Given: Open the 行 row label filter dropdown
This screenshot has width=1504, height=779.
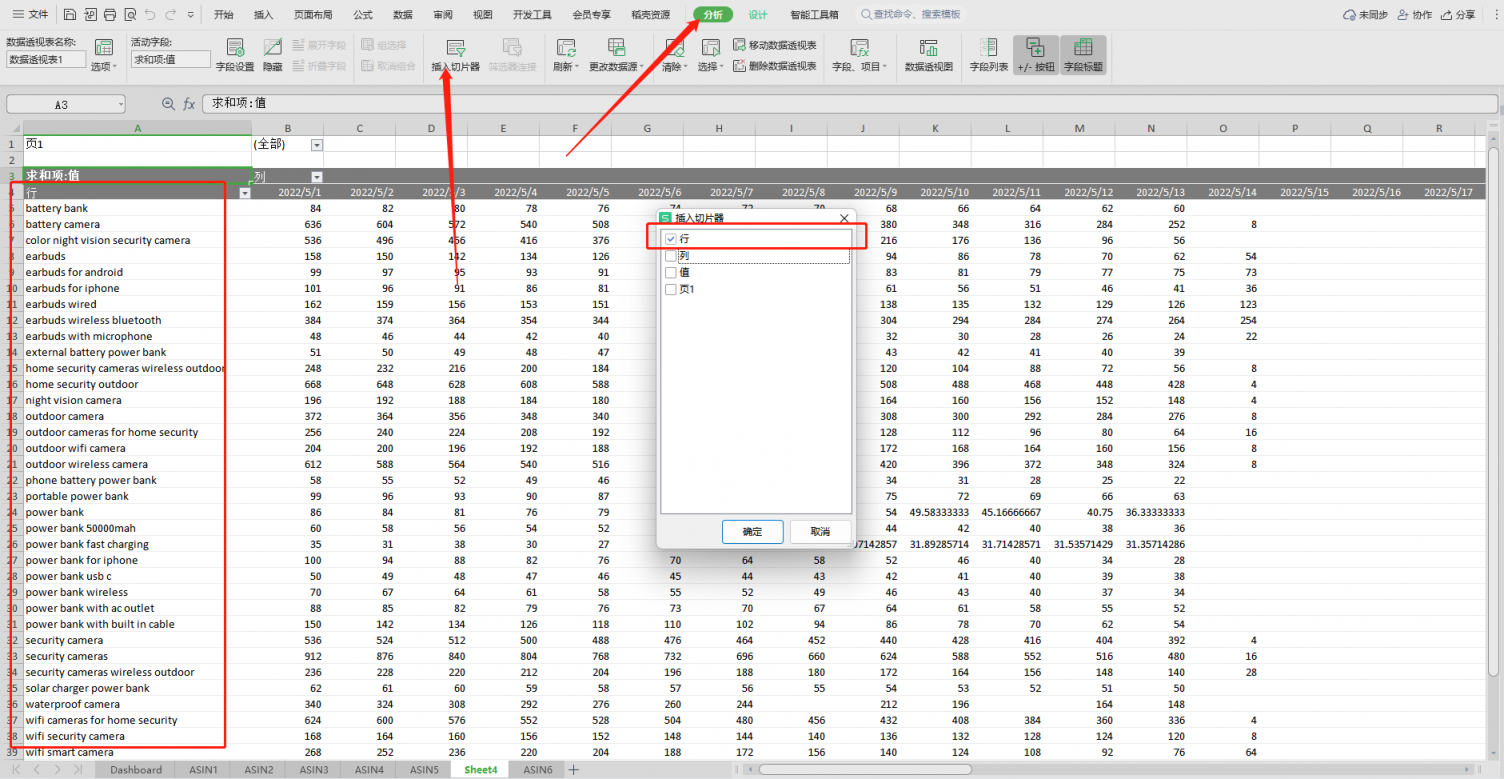Looking at the screenshot, I should point(245,193).
